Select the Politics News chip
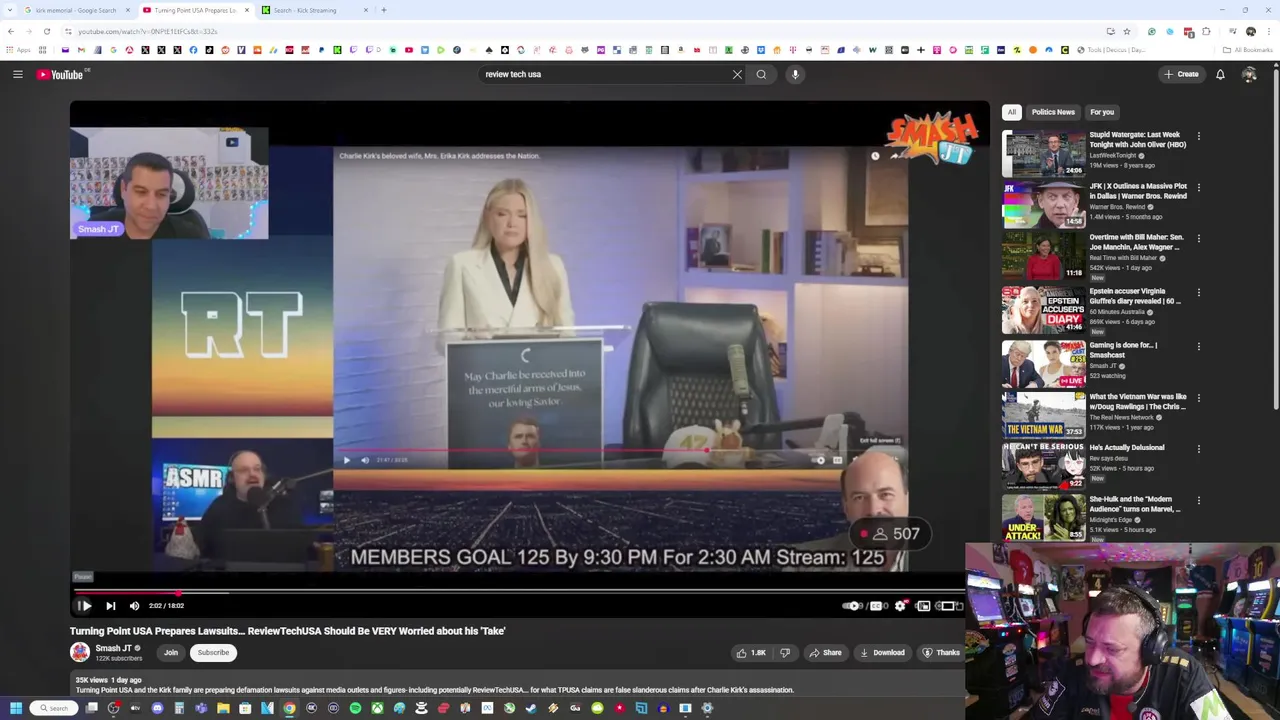This screenshot has width=1280, height=720. point(1053,112)
